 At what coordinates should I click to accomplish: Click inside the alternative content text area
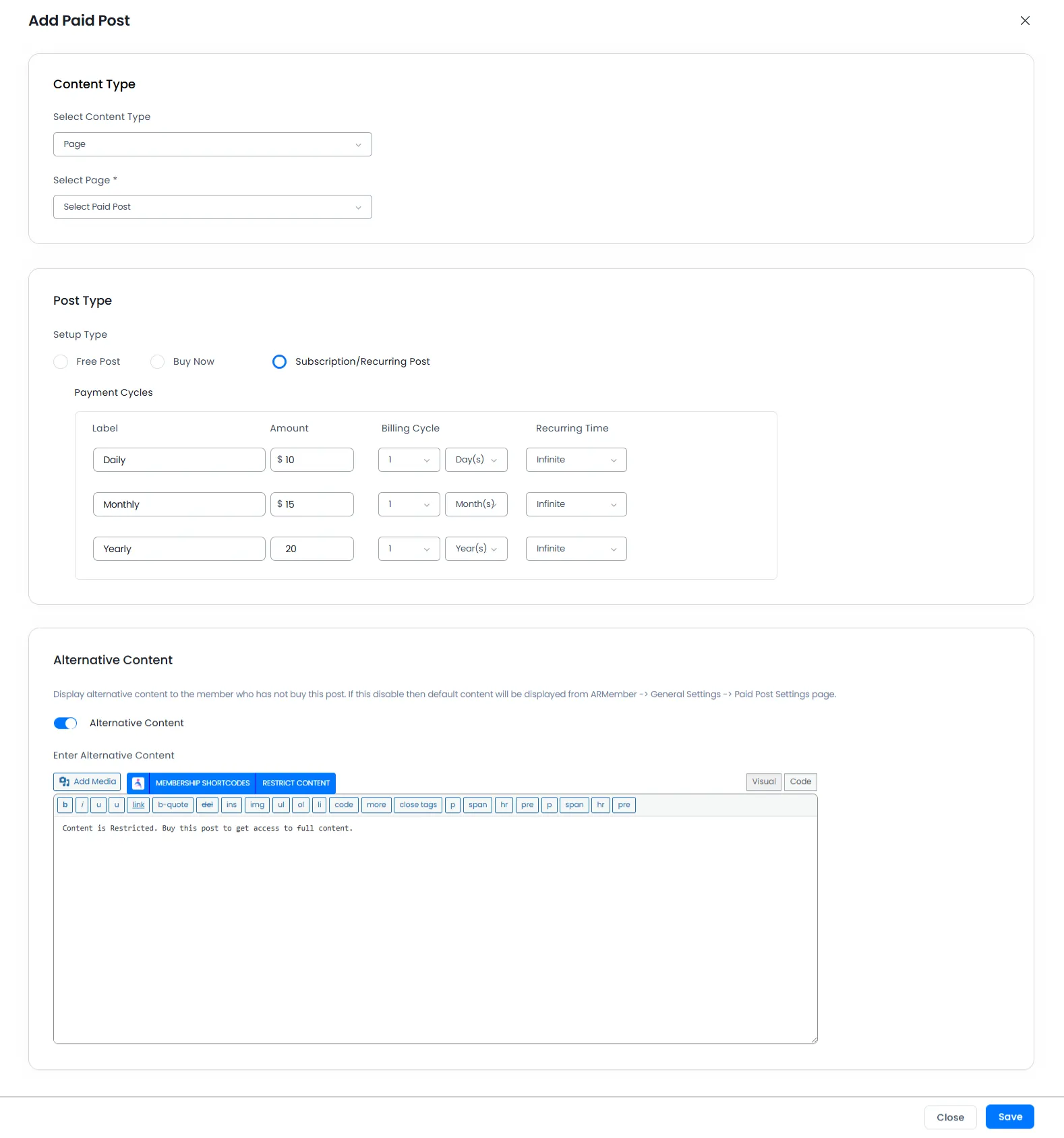click(436, 930)
